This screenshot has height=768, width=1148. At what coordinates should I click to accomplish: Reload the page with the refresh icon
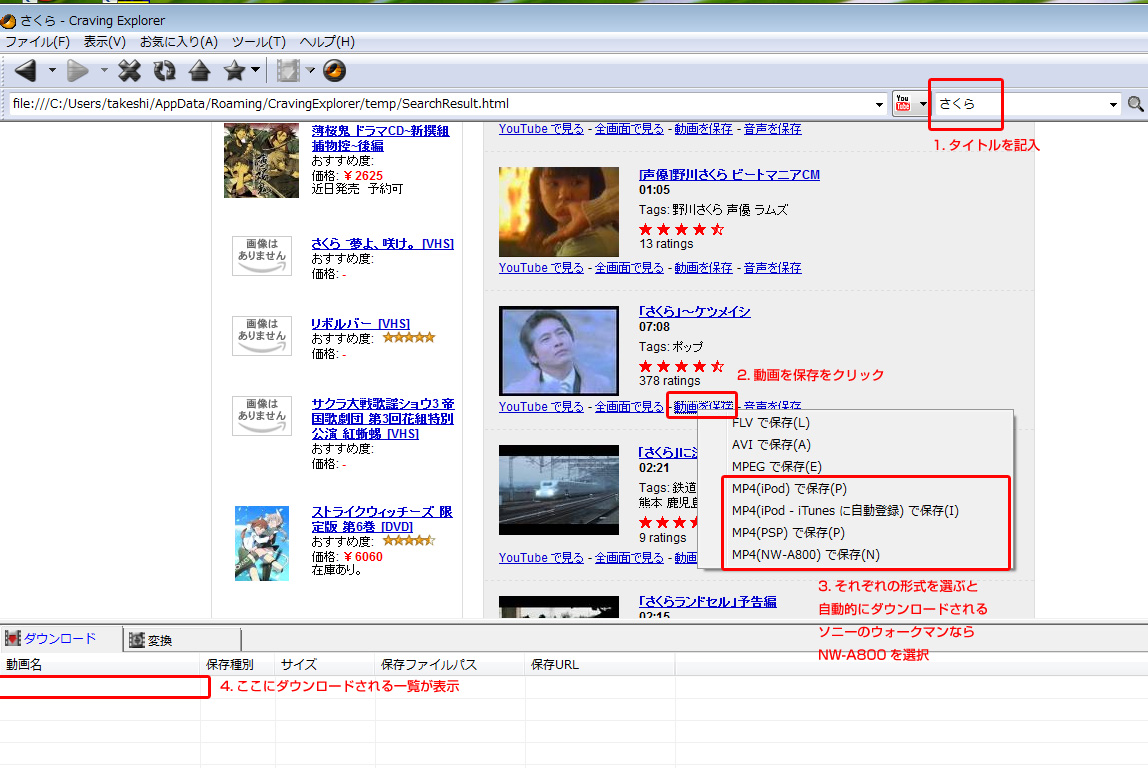coord(164,70)
